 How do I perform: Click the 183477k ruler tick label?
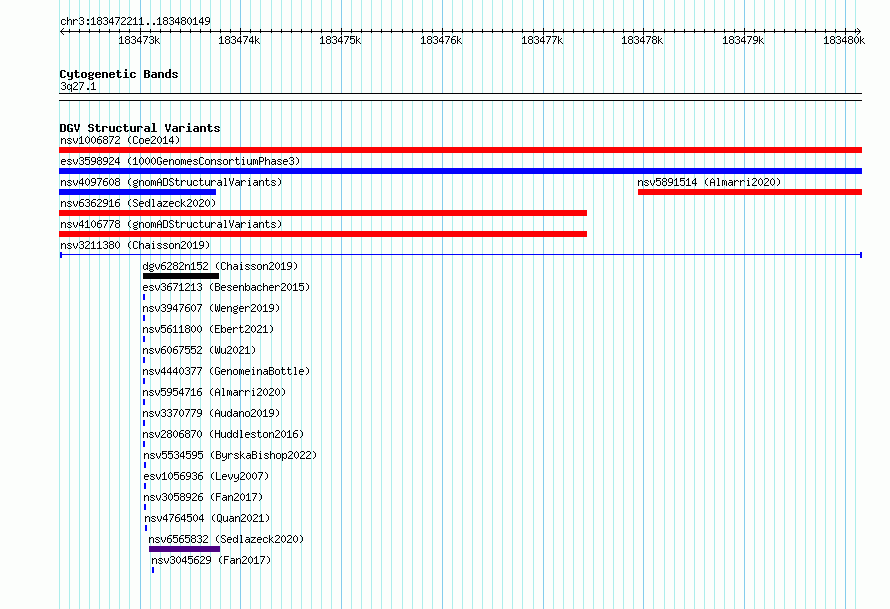tap(542, 40)
